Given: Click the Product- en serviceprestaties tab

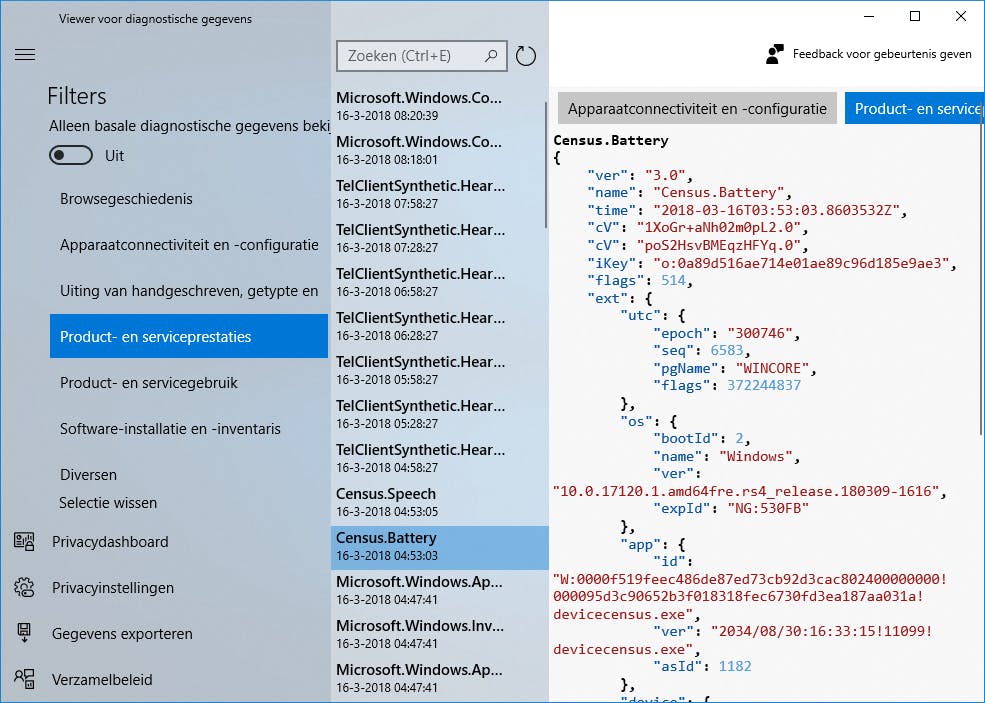Looking at the screenshot, I should point(914,108).
